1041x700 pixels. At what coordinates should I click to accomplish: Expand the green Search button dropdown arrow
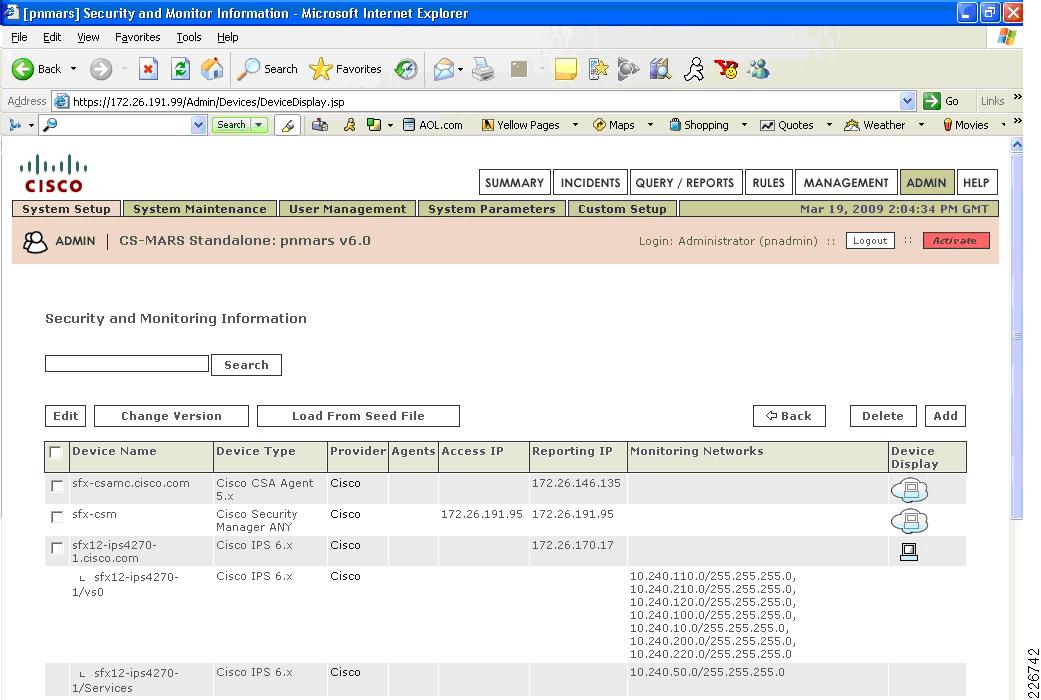[x=259, y=125]
